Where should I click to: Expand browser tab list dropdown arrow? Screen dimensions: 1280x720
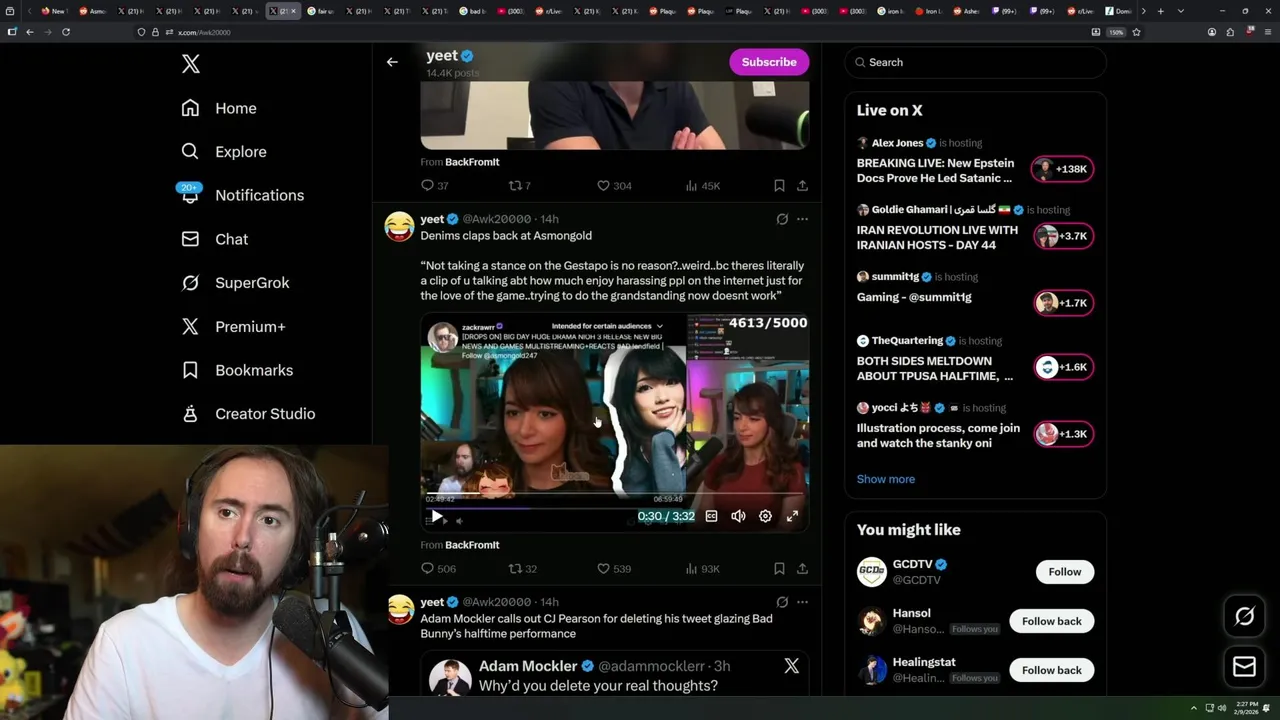click(x=1181, y=11)
